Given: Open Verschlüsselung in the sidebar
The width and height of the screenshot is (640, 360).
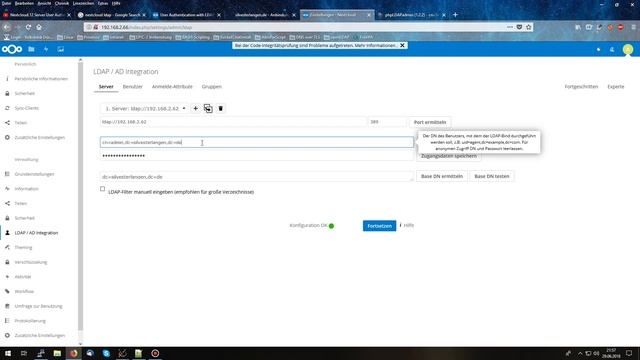Looking at the screenshot, I should point(31,262).
